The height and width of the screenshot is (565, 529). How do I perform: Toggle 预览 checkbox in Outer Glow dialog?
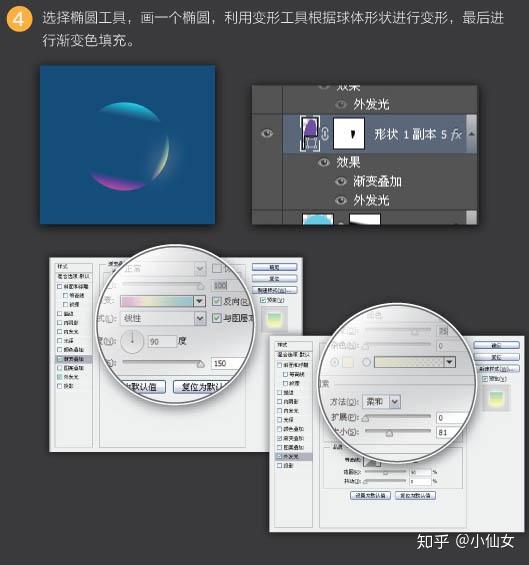(x=485, y=379)
